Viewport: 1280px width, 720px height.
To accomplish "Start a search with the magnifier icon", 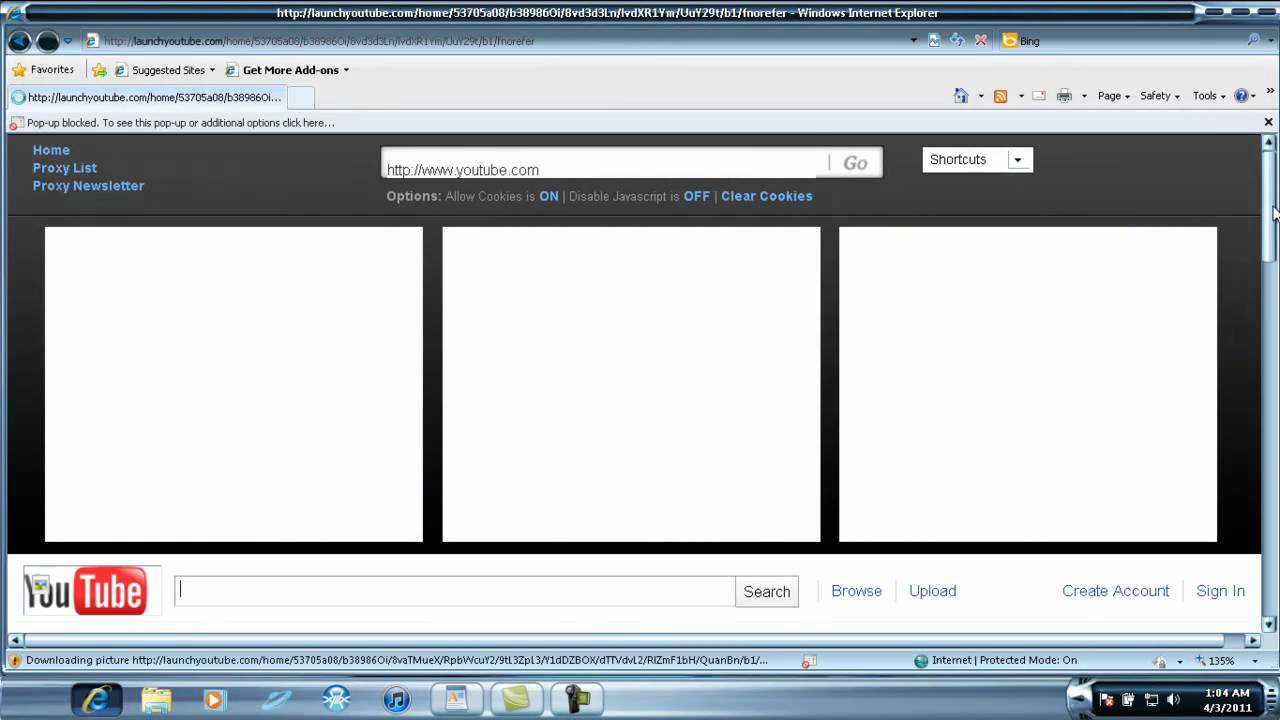I will click(x=1252, y=41).
